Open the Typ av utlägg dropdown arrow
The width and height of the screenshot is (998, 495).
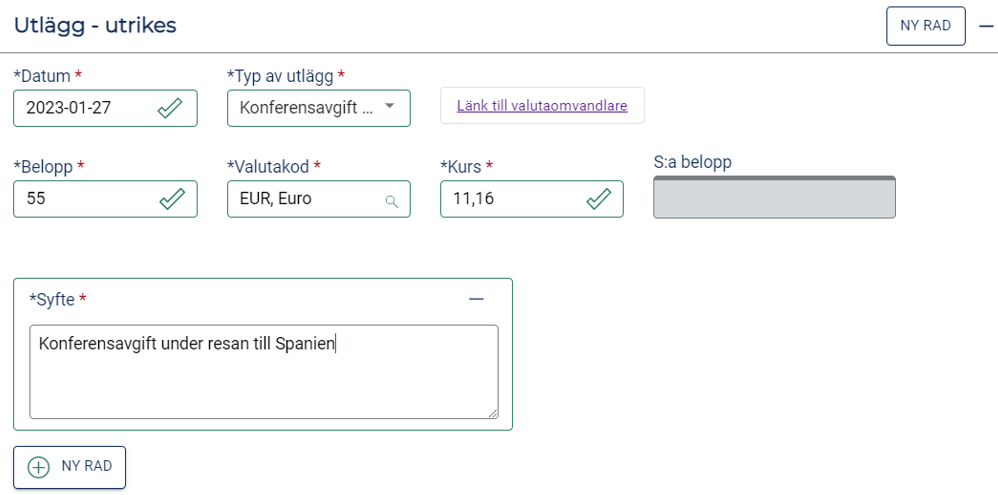390,106
